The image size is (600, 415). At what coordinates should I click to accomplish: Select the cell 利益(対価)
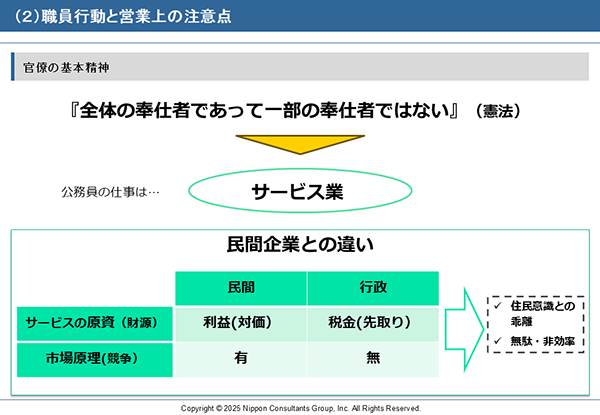pos(241,324)
